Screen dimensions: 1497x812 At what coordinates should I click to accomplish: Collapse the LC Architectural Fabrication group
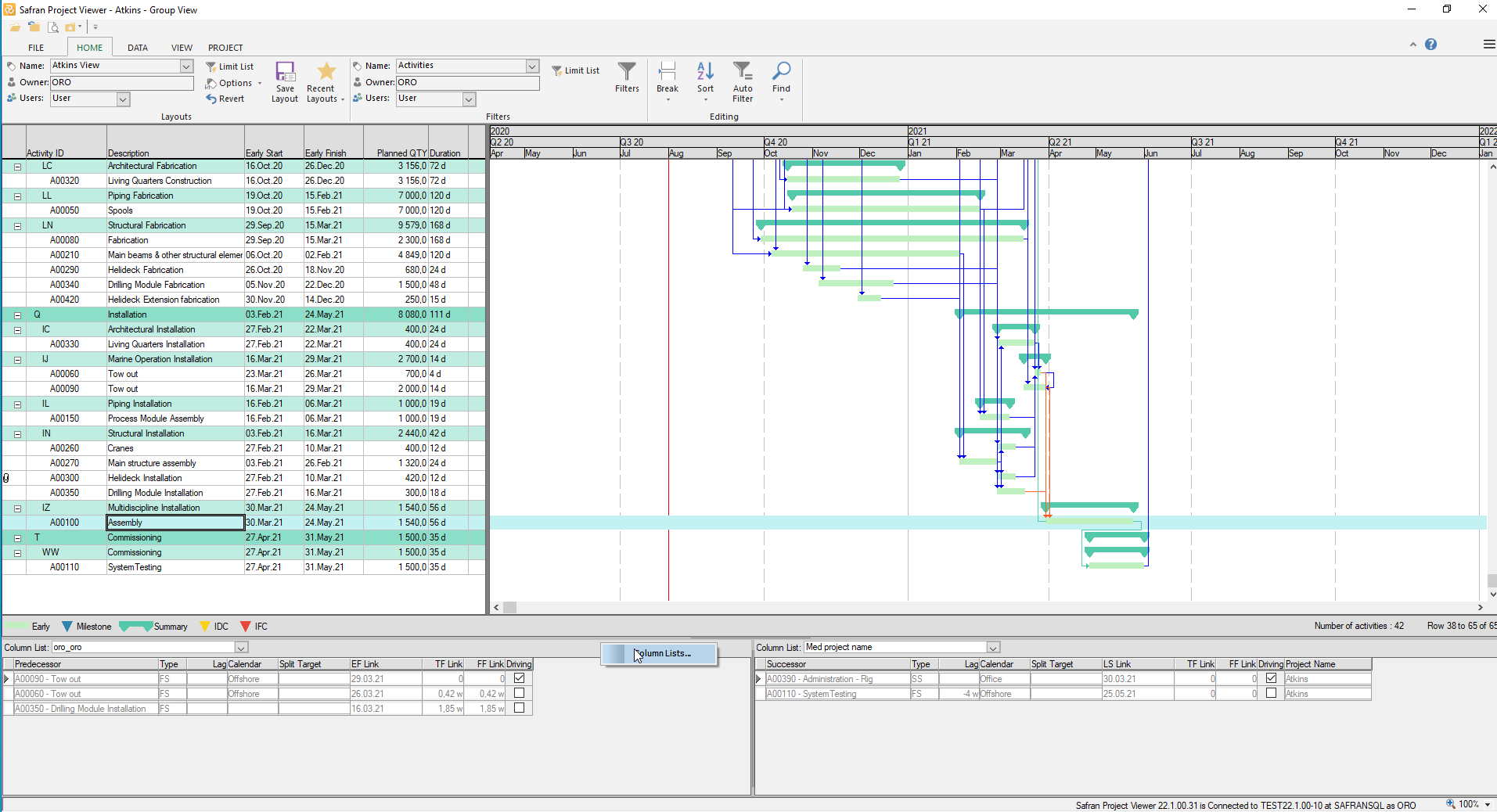17,167
